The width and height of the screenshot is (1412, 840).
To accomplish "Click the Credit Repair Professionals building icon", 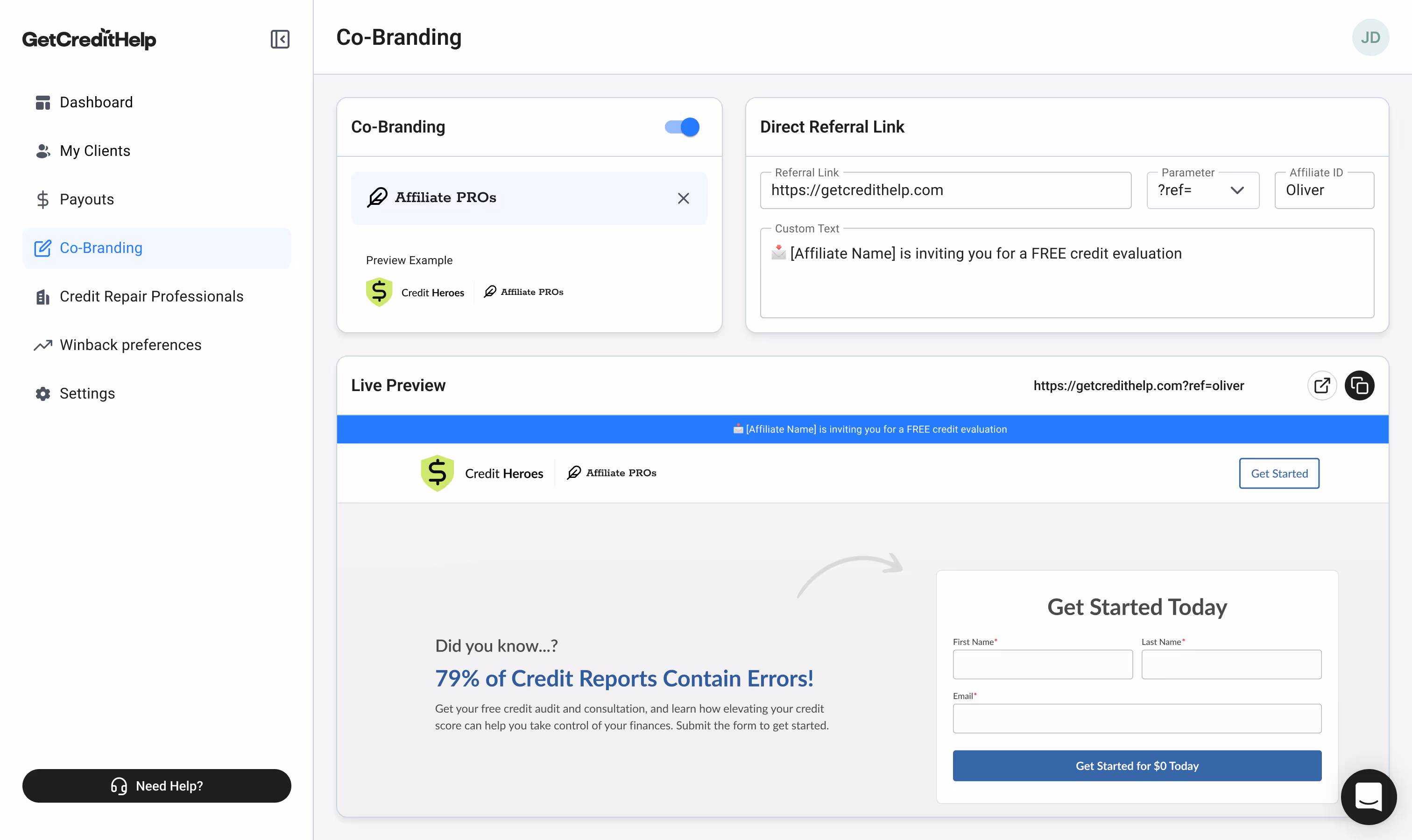I will tap(43, 297).
